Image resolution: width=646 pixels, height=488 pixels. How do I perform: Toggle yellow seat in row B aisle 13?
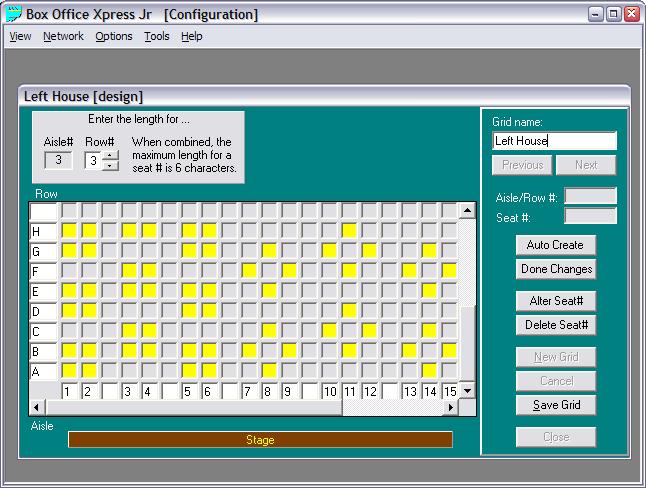[x=409, y=350]
